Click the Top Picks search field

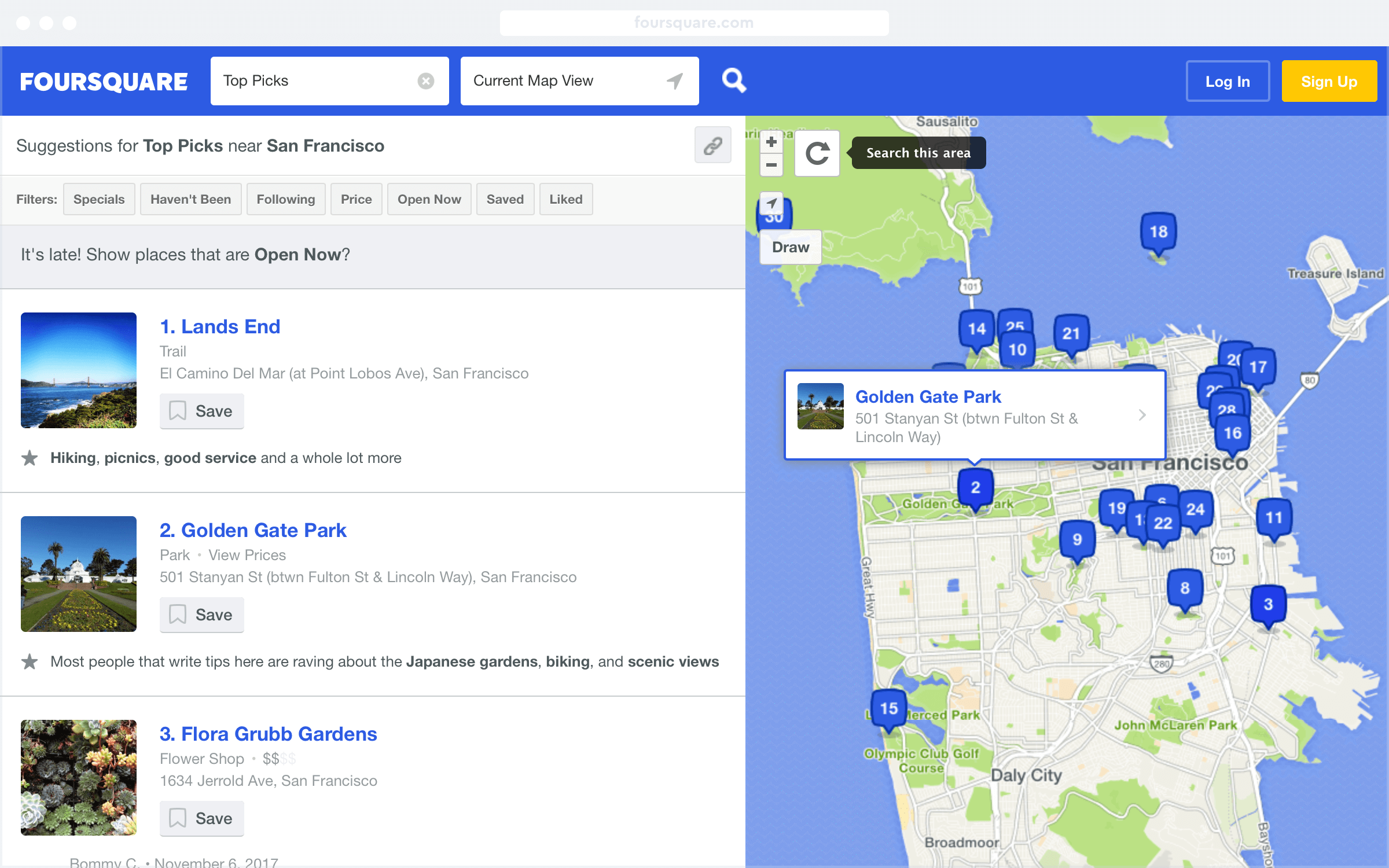330,81
